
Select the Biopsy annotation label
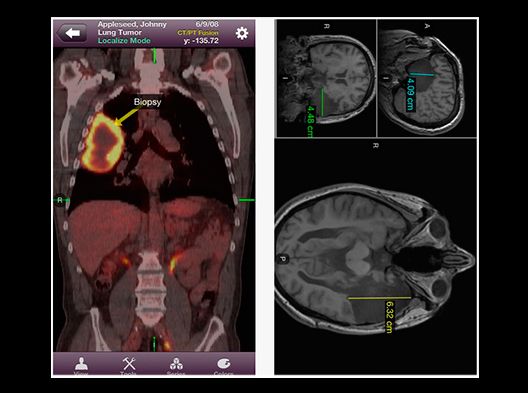[x=147, y=102]
